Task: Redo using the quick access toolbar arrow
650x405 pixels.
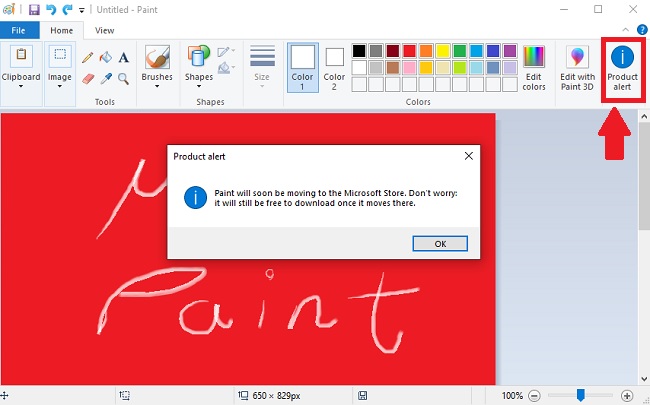Action: click(x=67, y=9)
